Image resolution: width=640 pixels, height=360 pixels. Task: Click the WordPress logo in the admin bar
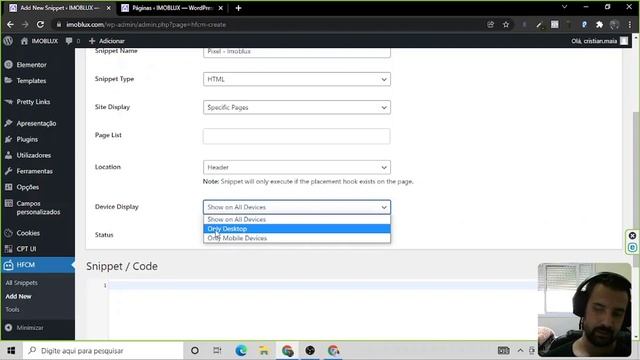point(8,41)
